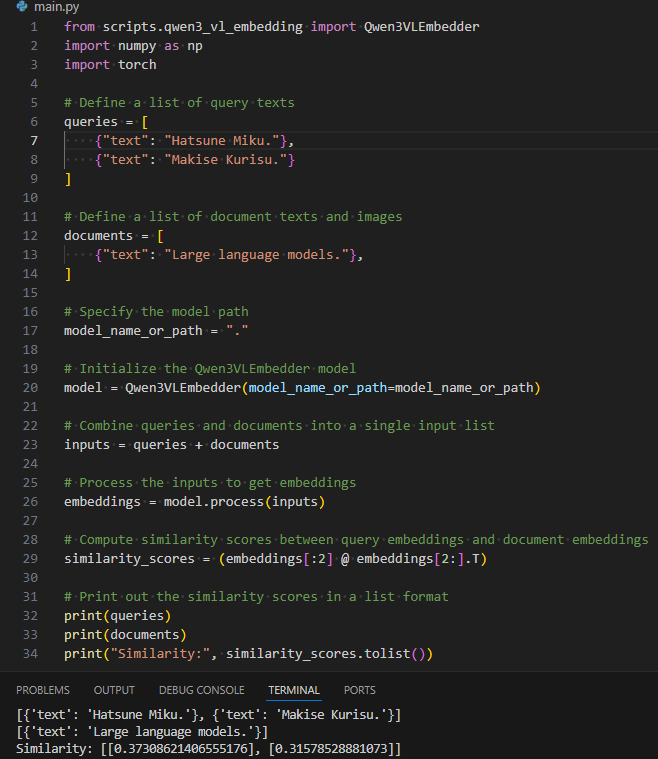Click the 'queries' variable on line 6

[x=91, y=122]
